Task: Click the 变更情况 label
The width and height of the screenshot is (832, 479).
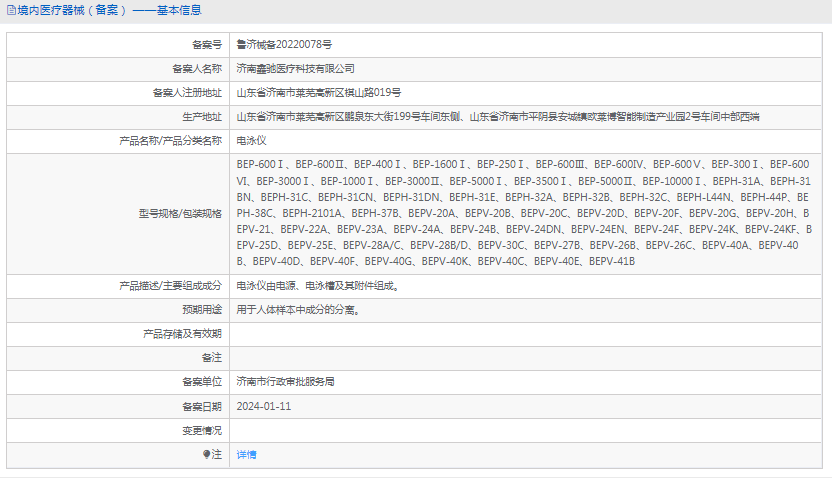Action: (x=202, y=430)
